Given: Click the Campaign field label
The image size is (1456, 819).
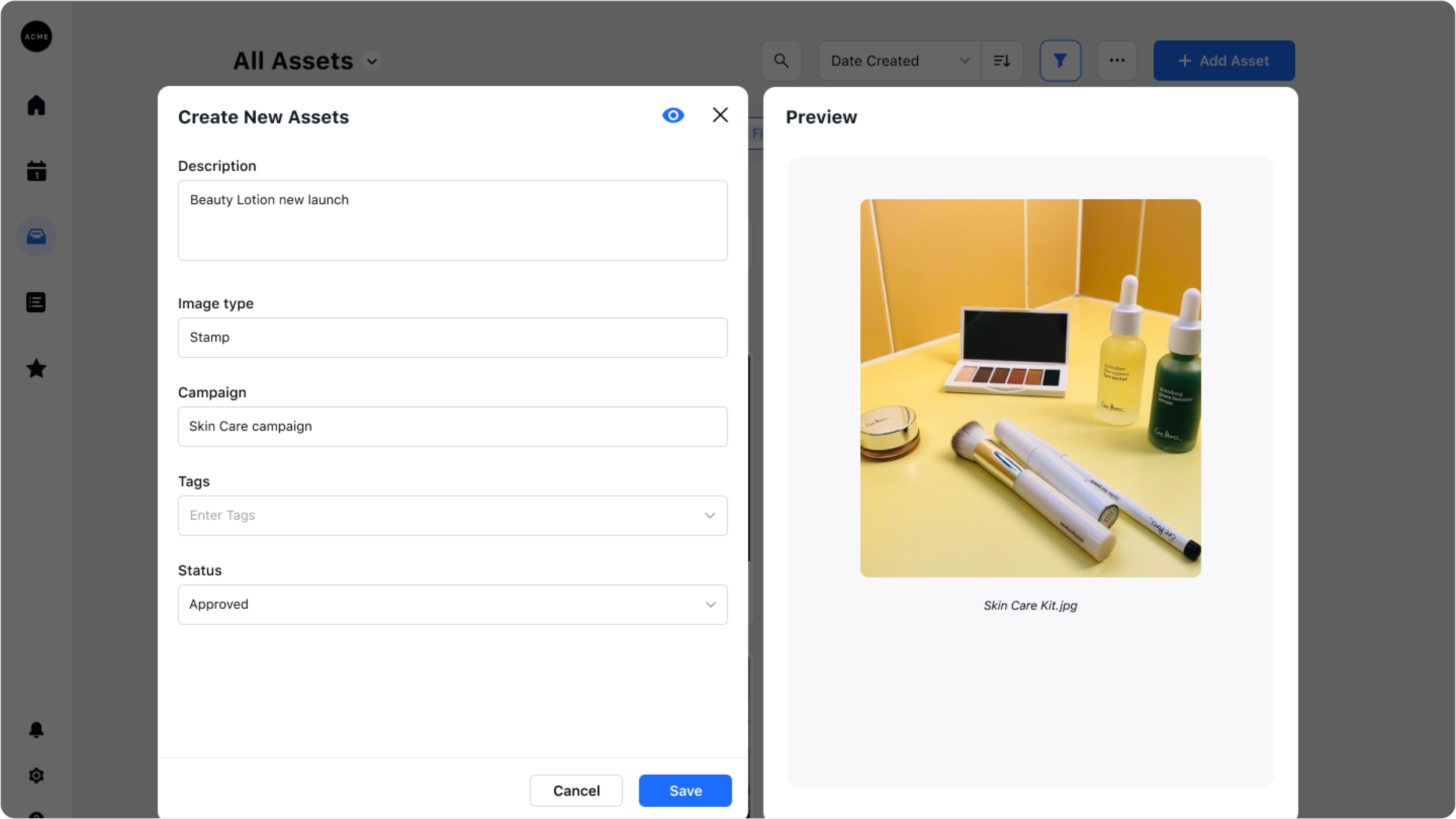Looking at the screenshot, I should tap(212, 393).
